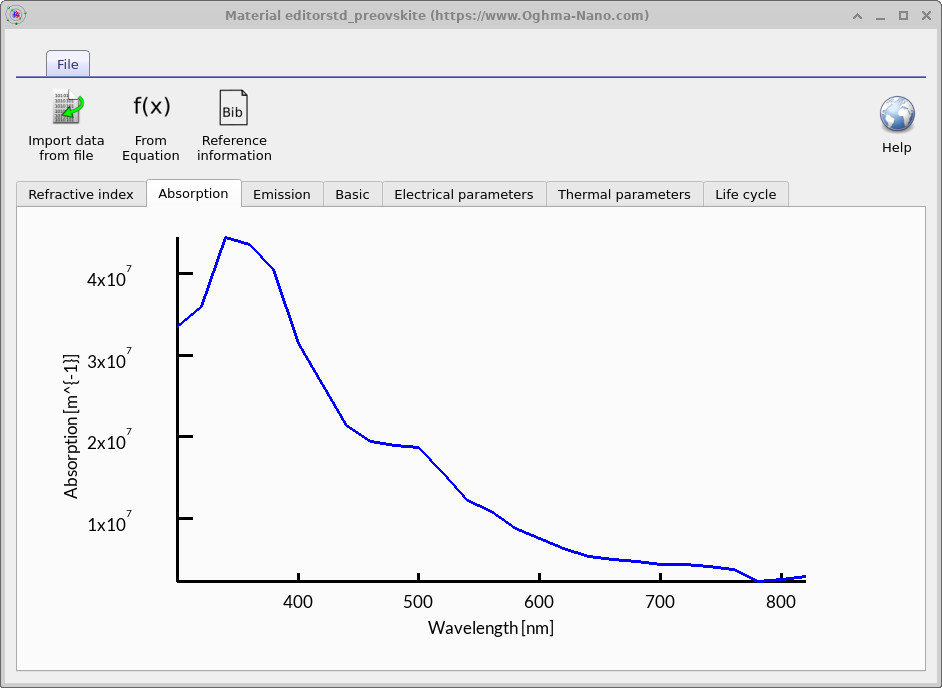Select the Absorption tab

(194, 193)
